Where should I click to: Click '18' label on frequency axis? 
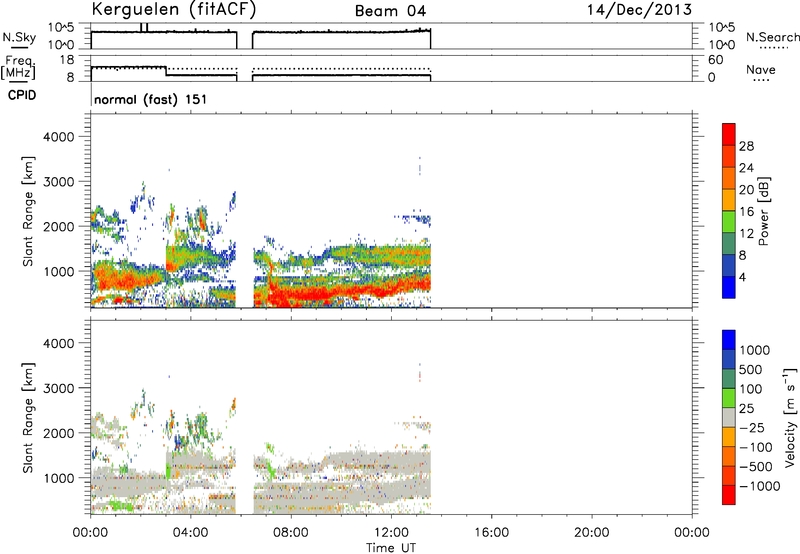pos(67,60)
